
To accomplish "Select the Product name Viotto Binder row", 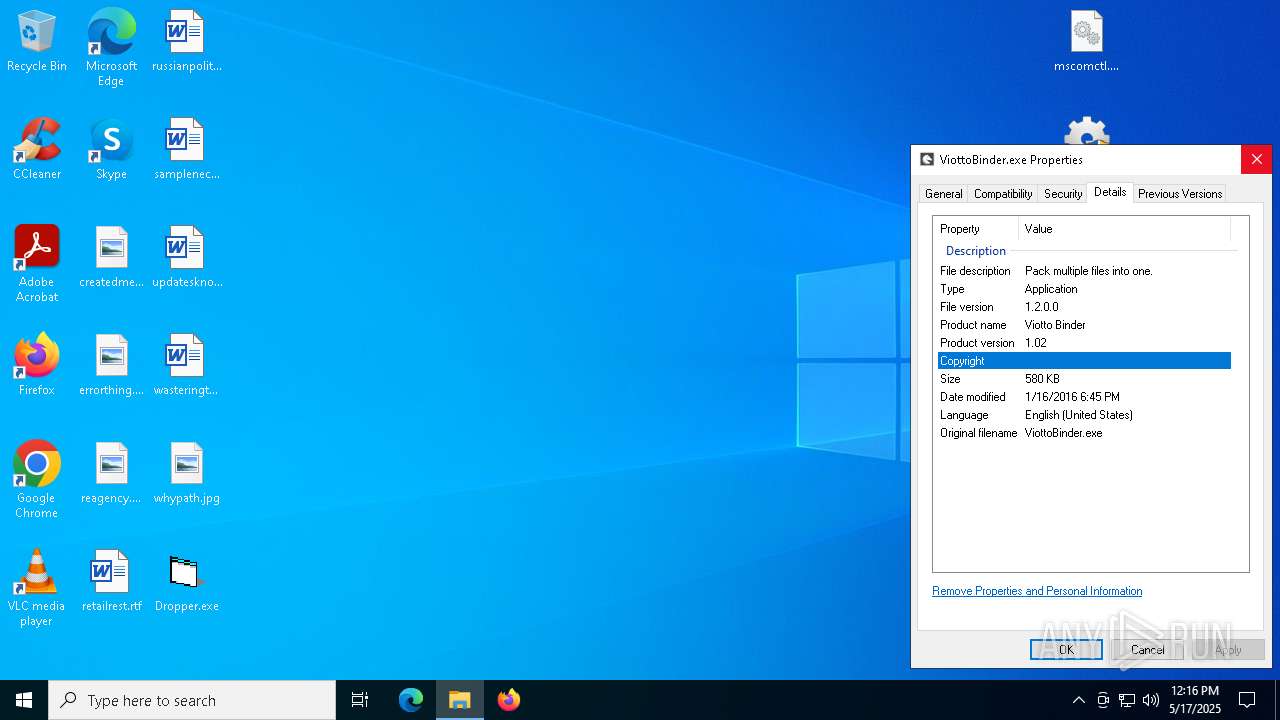I will click(1084, 325).
